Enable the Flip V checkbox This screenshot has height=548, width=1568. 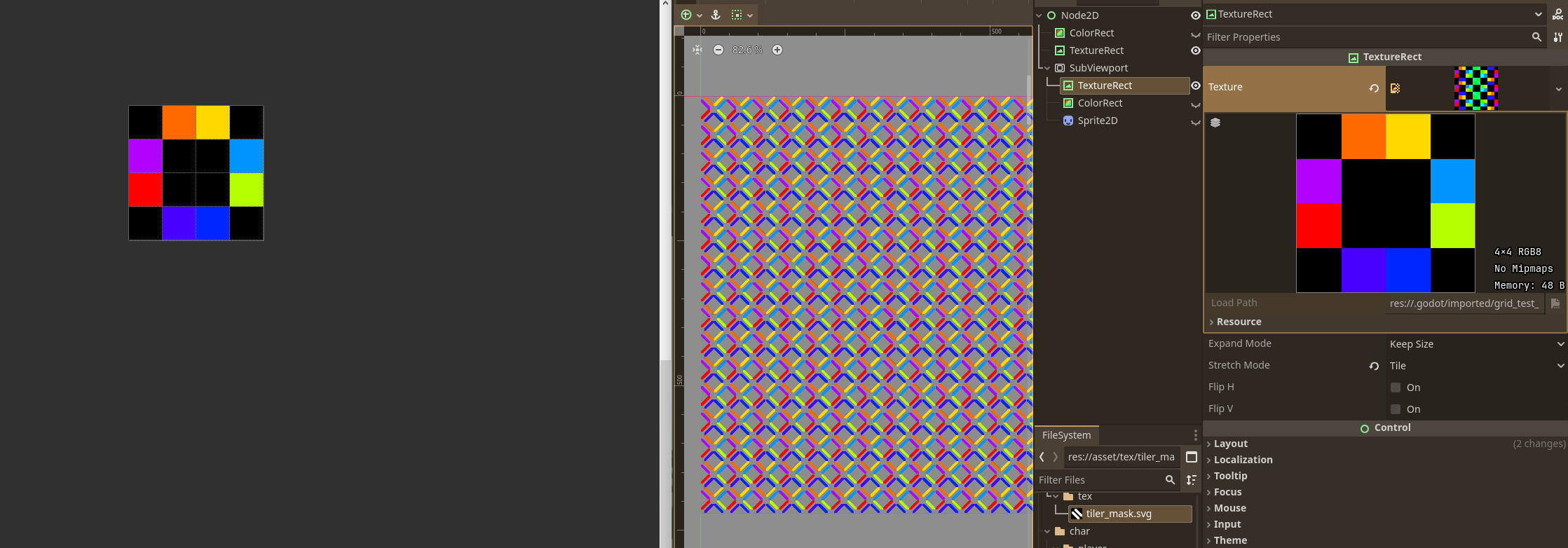pyautogui.click(x=1396, y=409)
